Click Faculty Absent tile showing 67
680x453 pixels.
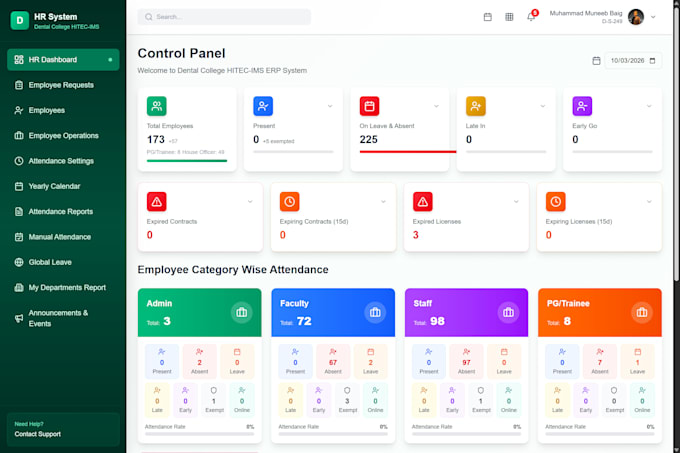tap(333, 362)
